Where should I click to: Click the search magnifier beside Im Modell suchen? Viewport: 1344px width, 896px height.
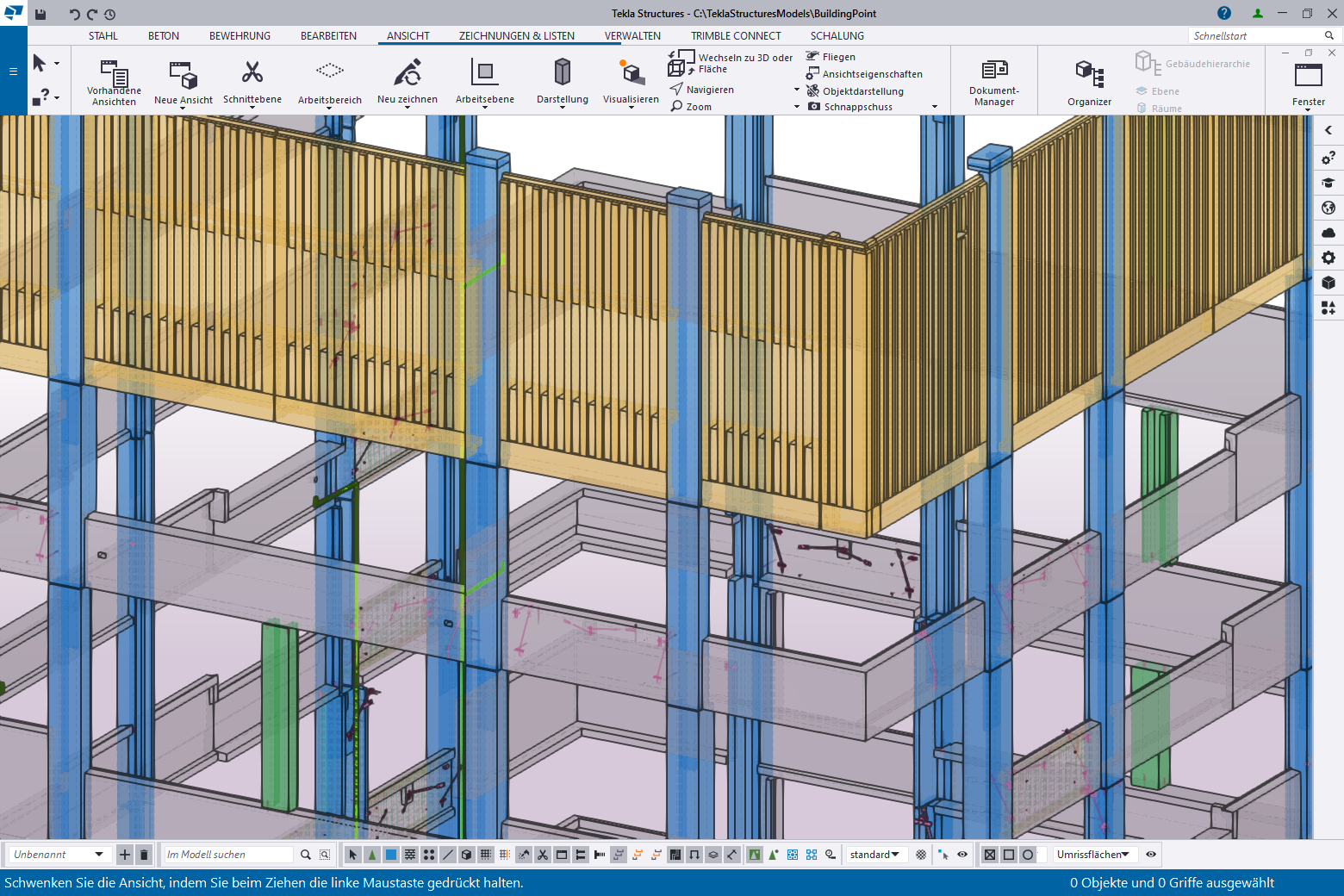pos(306,855)
